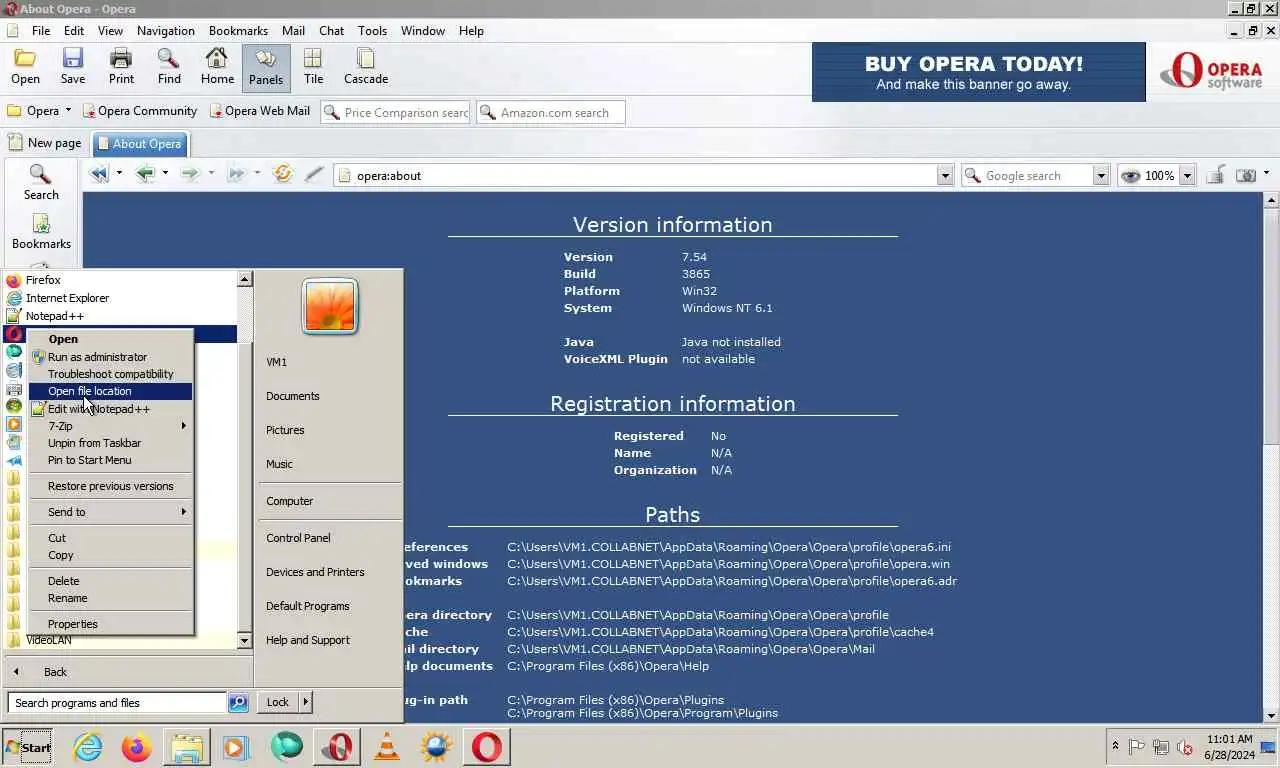Click the Print toolbar icon
The width and height of the screenshot is (1280, 768).
[121, 67]
